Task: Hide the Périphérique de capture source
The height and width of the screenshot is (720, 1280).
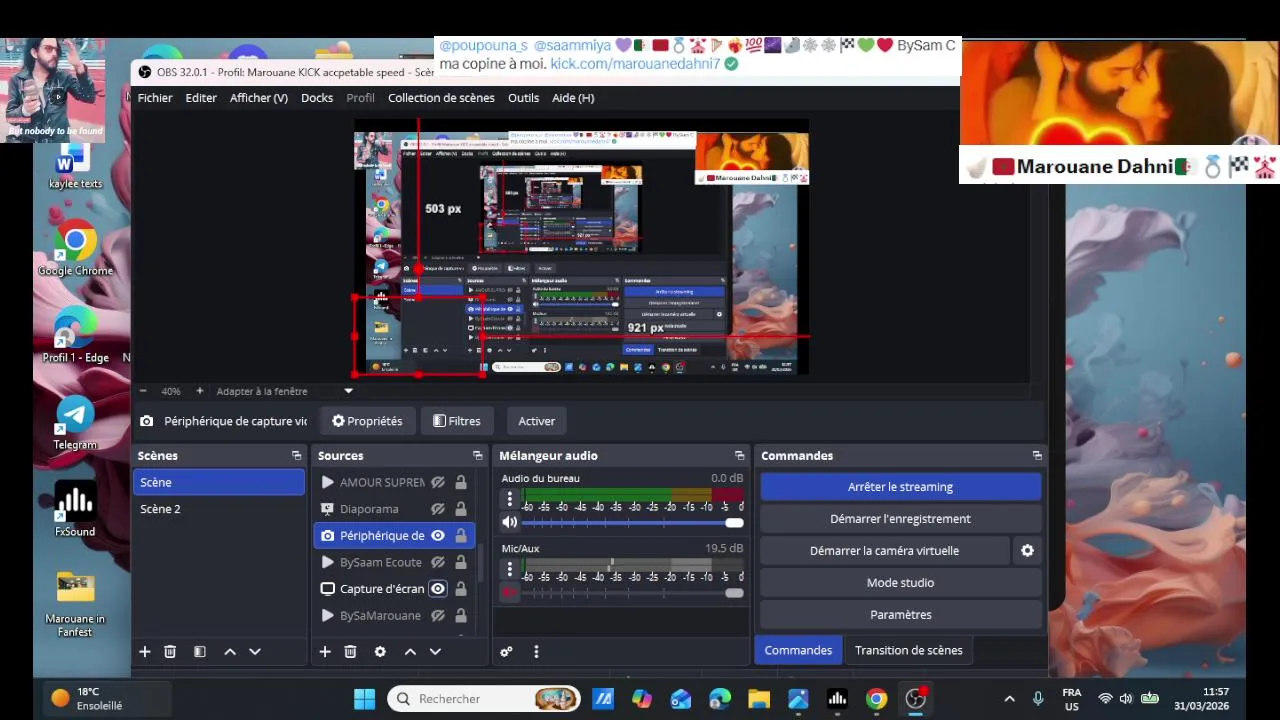Action: tap(438, 536)
